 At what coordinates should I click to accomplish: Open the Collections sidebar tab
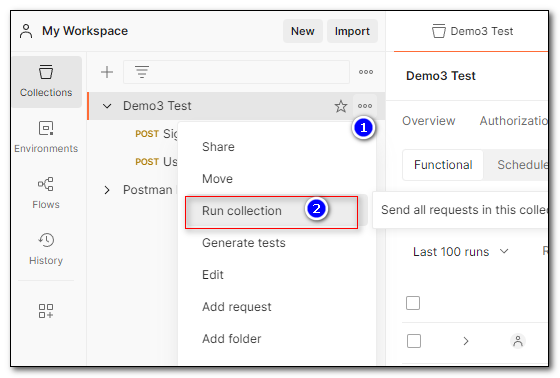[46, 81]
